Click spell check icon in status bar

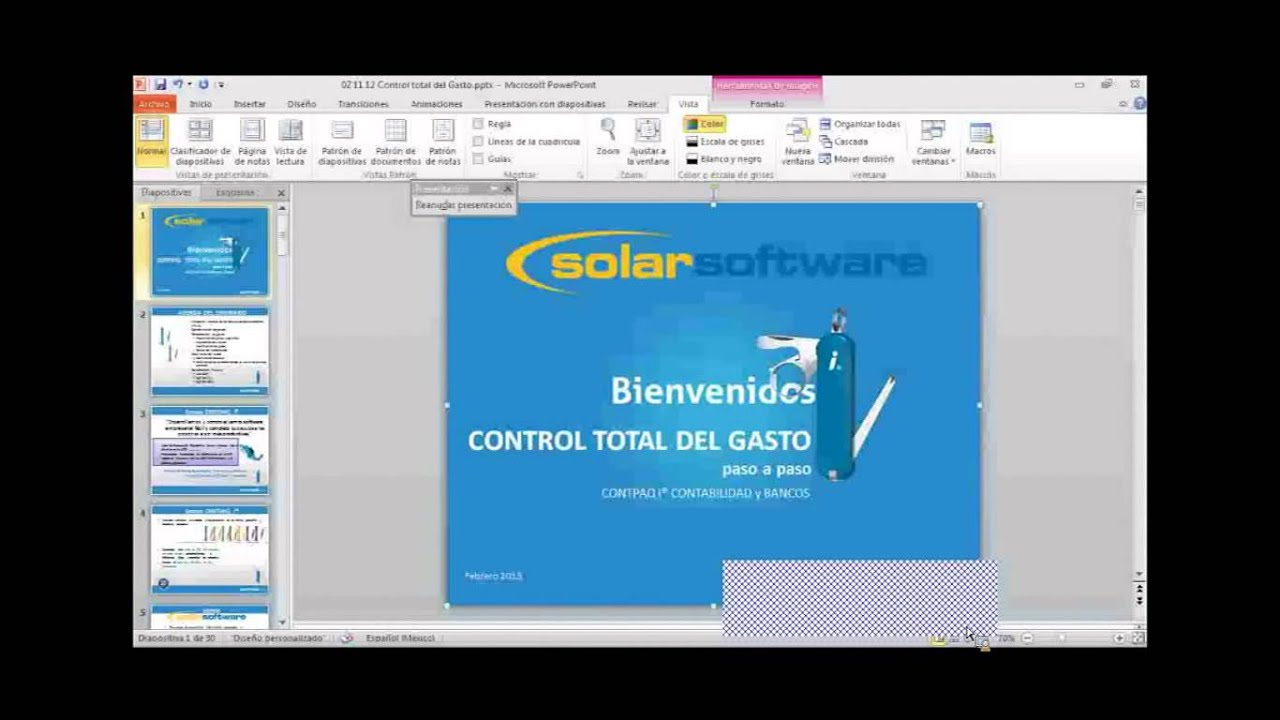point(346,638)
